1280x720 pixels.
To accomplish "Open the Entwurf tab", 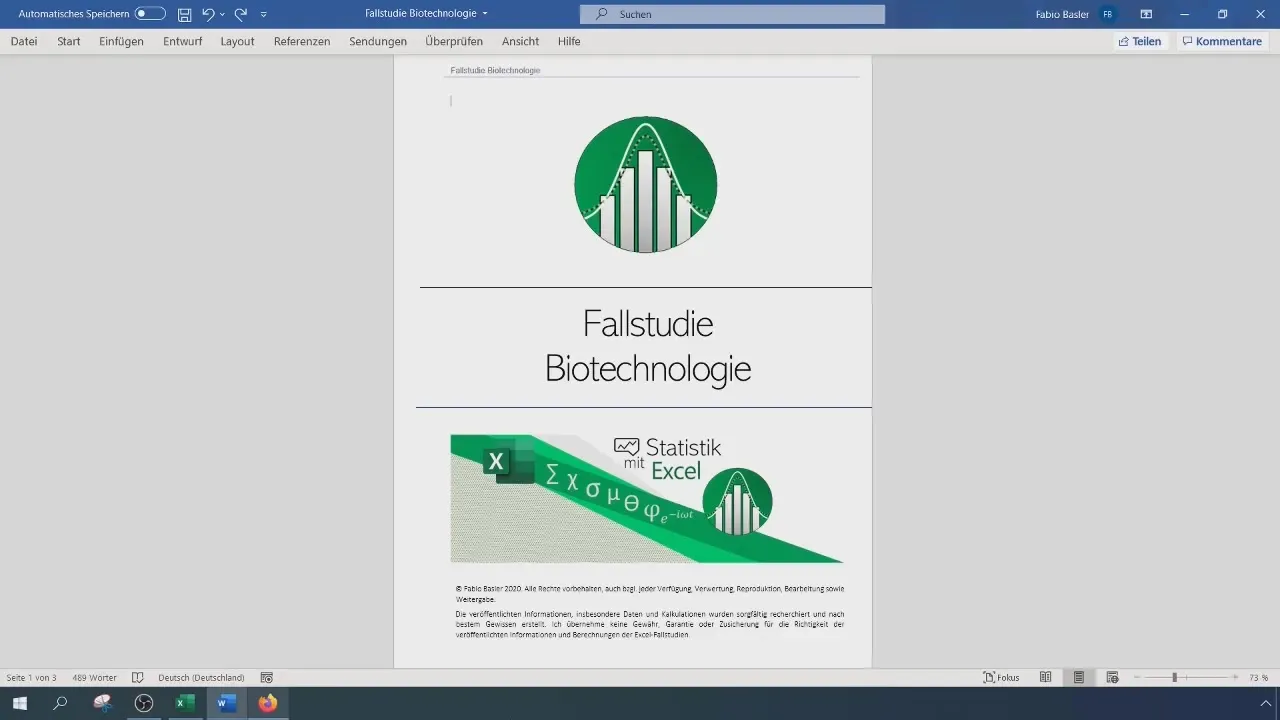I will pyautogui.click(x=182, y=41).
